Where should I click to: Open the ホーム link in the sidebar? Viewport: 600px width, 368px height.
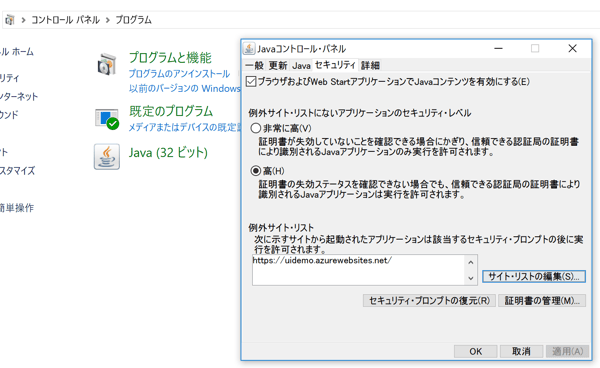pos(17,52)
